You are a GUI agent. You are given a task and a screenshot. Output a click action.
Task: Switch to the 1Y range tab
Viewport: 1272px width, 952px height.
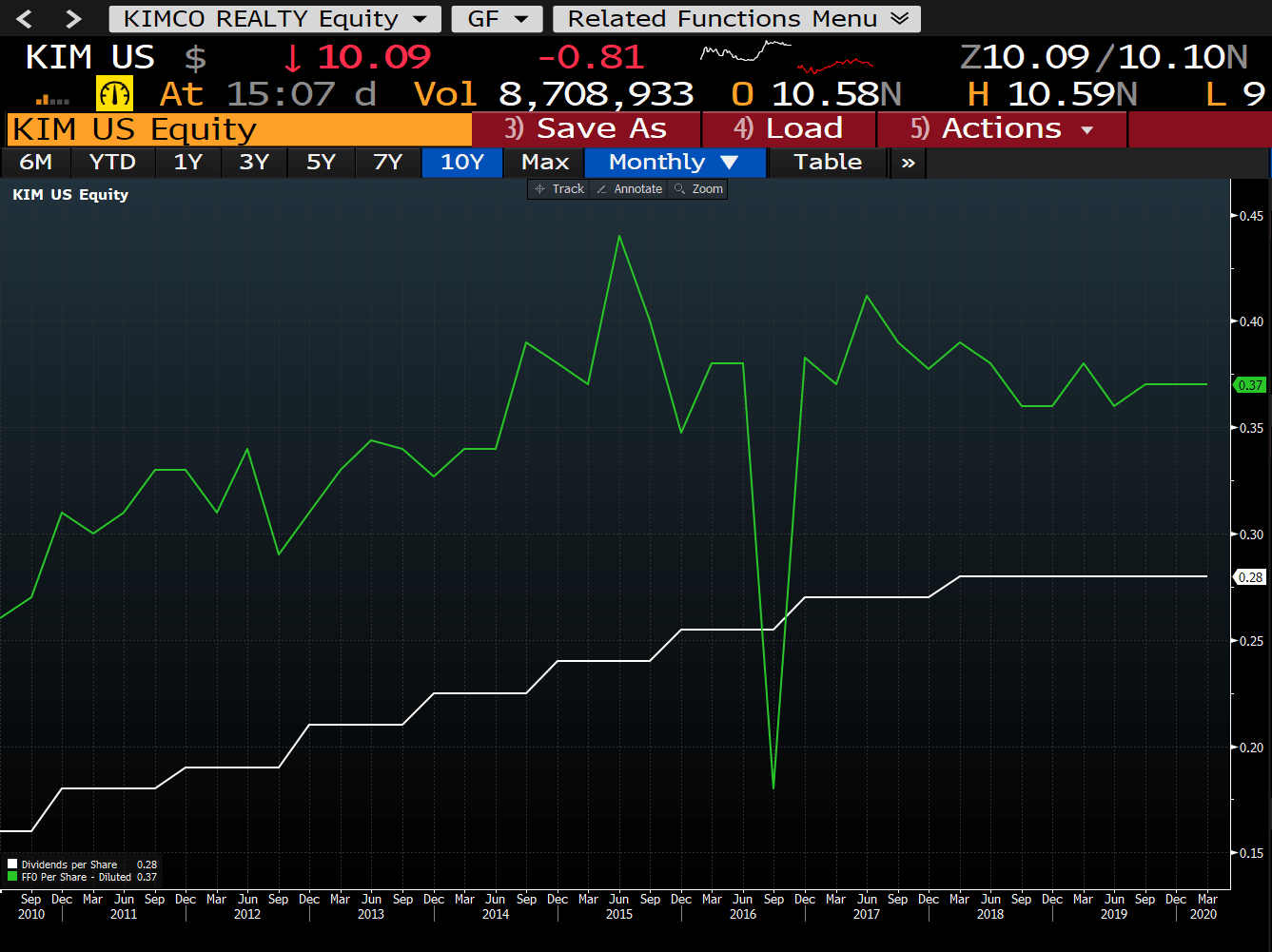188,163
